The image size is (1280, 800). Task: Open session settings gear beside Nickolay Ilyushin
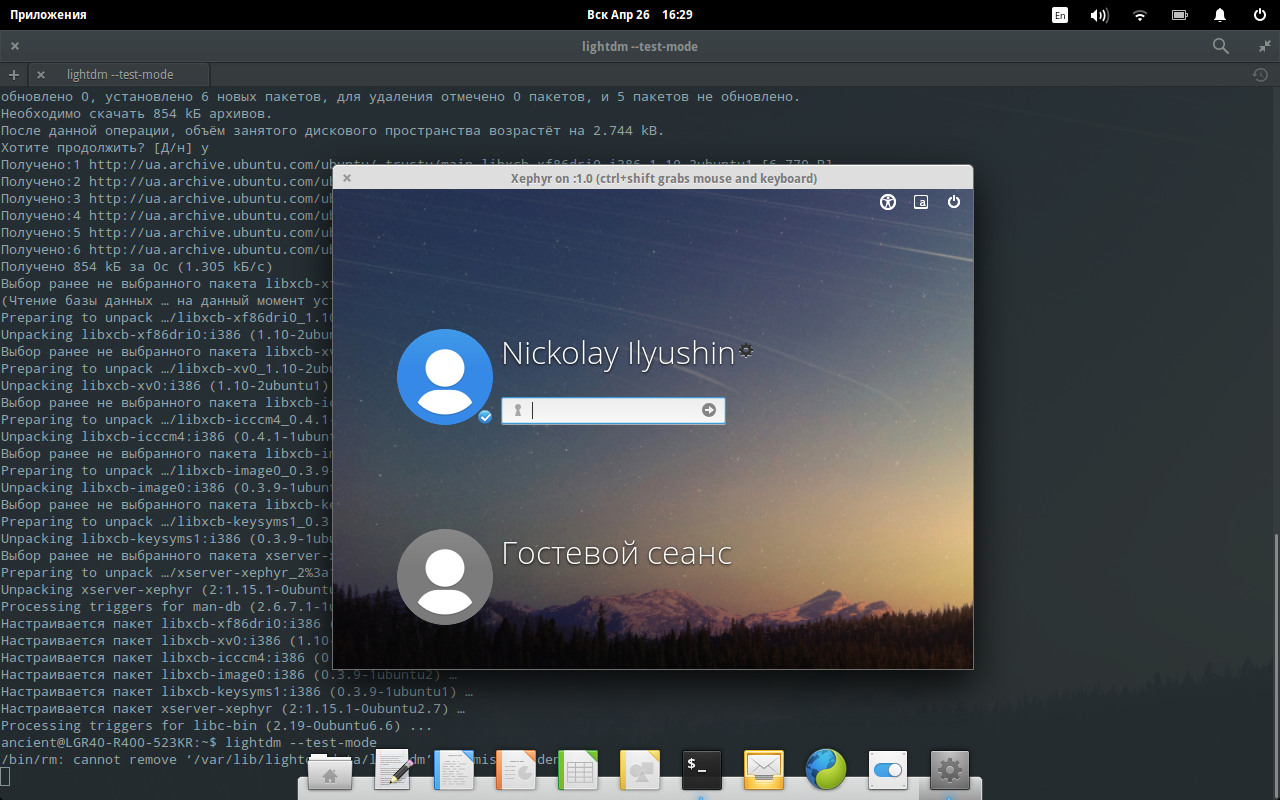tap(746, 350)
